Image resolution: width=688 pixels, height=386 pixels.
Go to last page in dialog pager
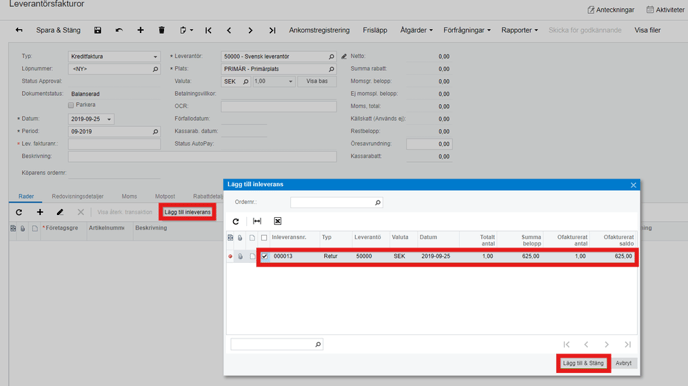pos(628,345)
